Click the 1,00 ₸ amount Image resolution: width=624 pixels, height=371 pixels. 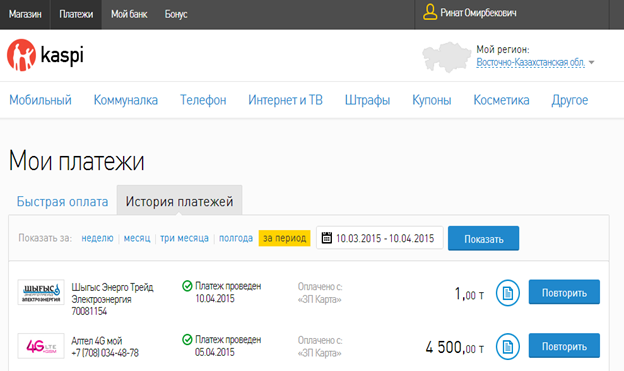pyautogui.click(x=470, y=294)
